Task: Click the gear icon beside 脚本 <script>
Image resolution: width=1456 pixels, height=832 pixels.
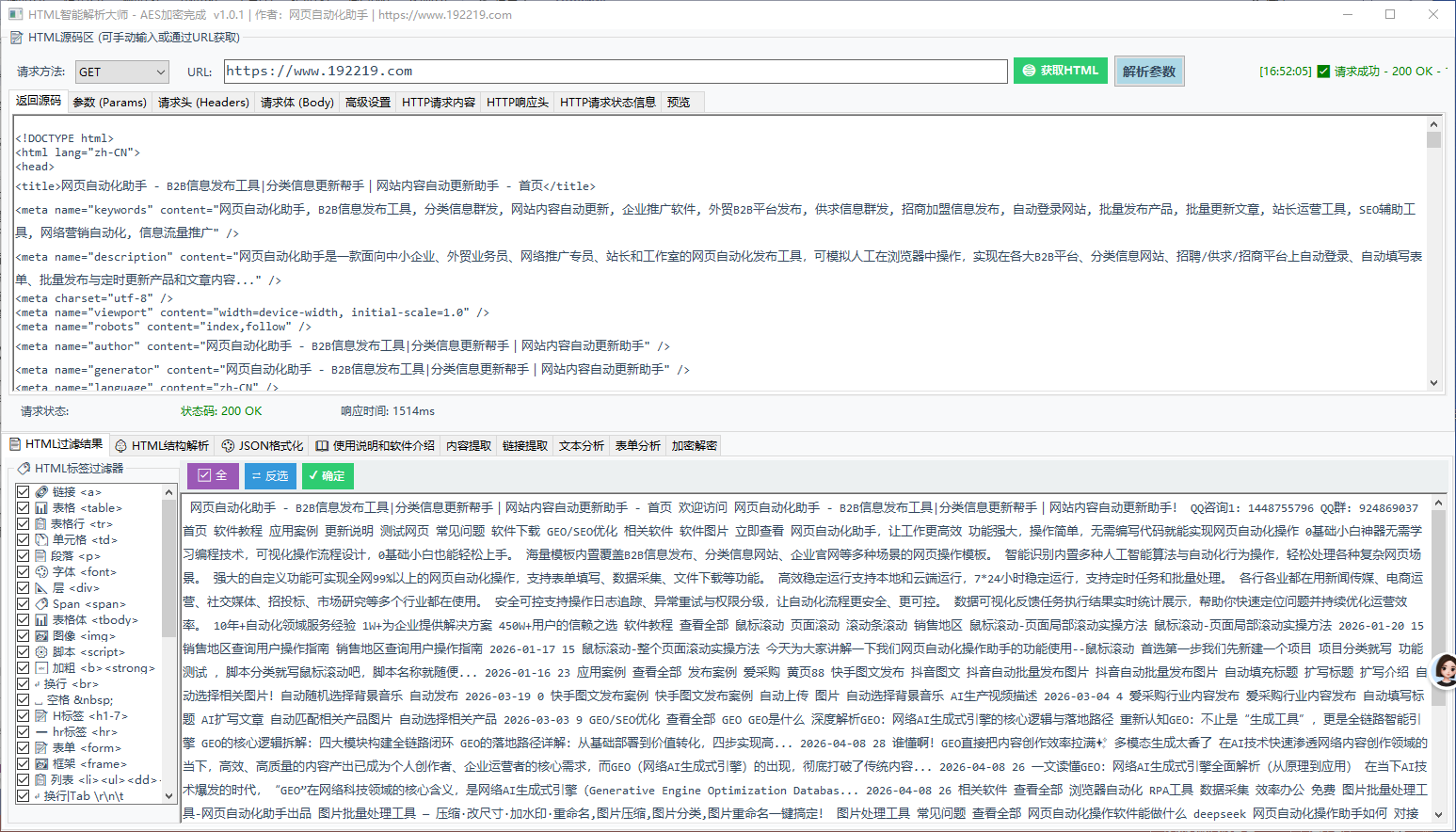Action: [x=41, y=651]
